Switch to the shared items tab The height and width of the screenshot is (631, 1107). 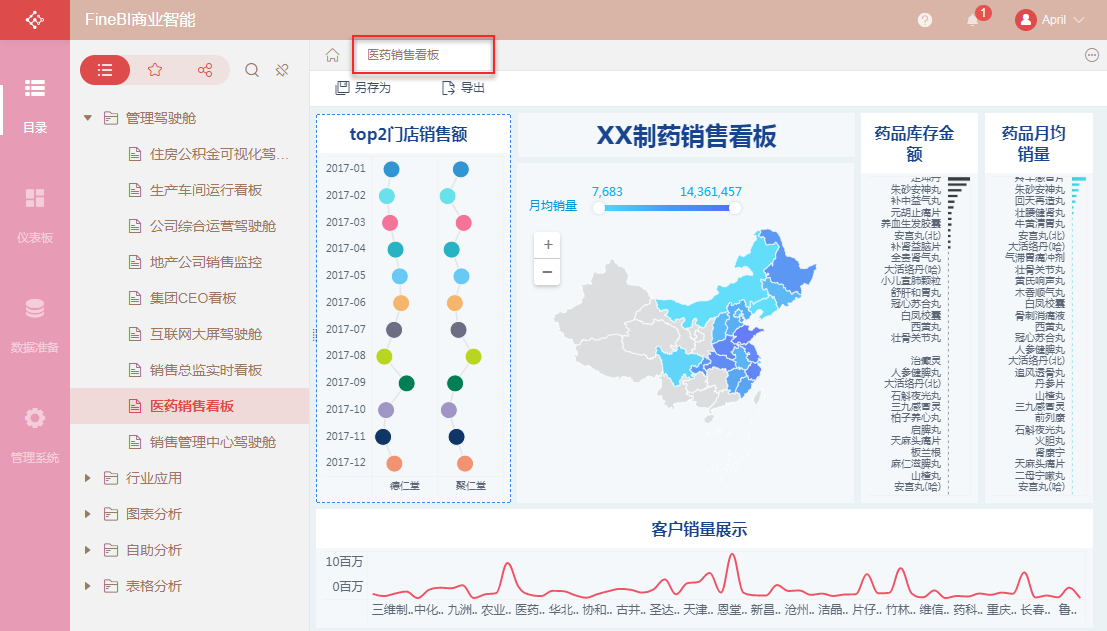(205, 70)
